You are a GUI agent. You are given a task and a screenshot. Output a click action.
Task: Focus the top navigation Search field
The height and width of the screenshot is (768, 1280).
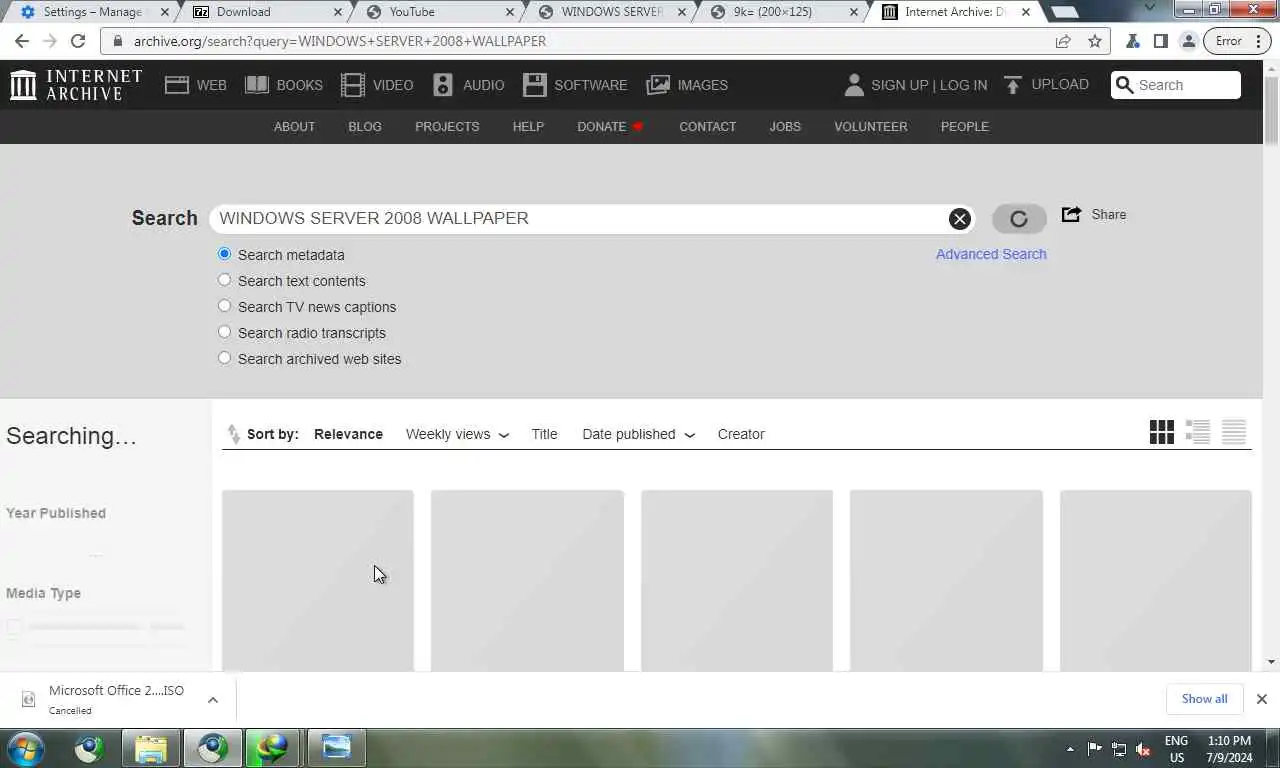pyautogui.click(x=1176, y=85)
